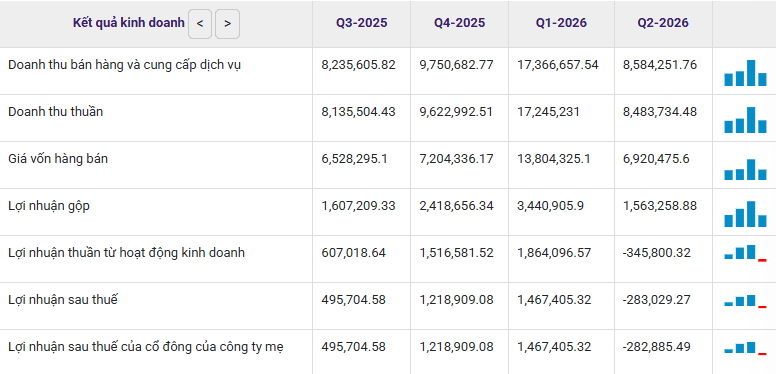This screenshot has height=374, width=776.
Task: Click value 1,516,581.52
Action: click(456, 253)
